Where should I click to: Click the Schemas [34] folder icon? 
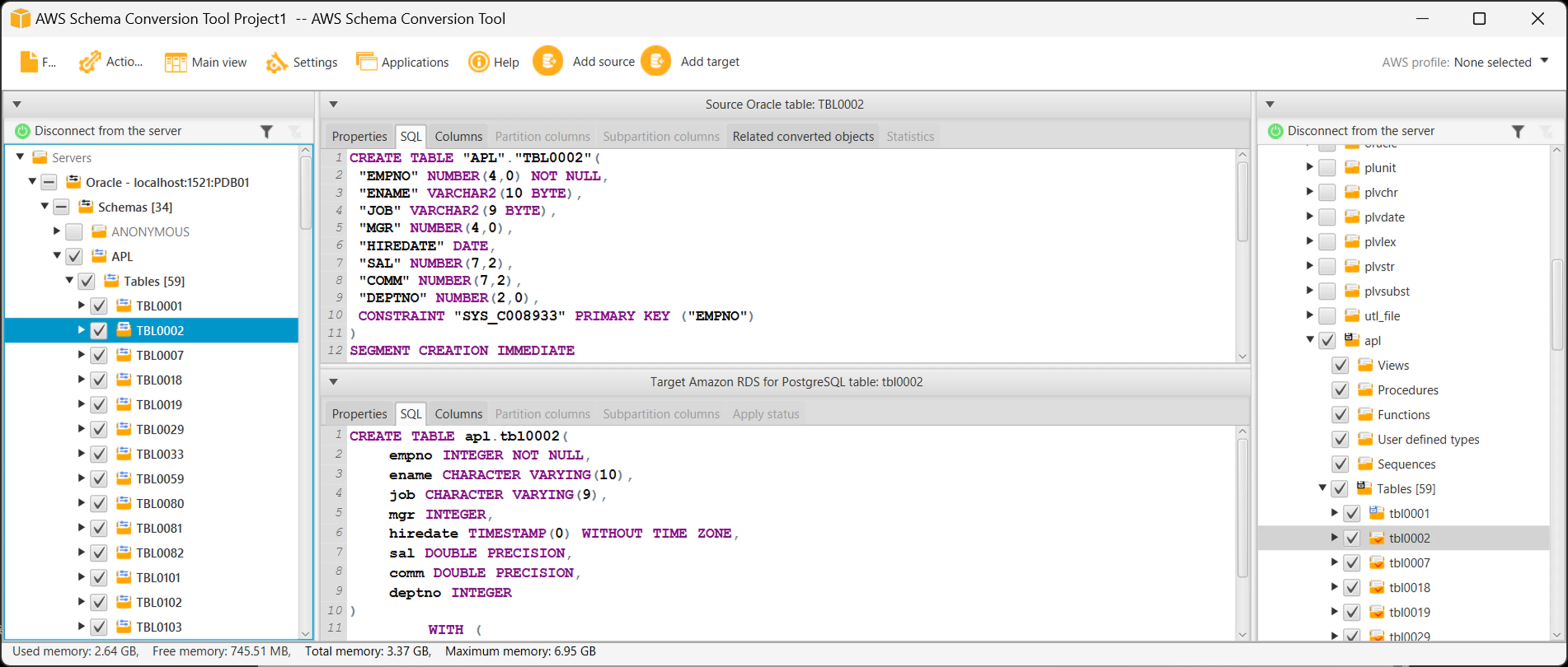pyautogui.click(x=87, y=207)
